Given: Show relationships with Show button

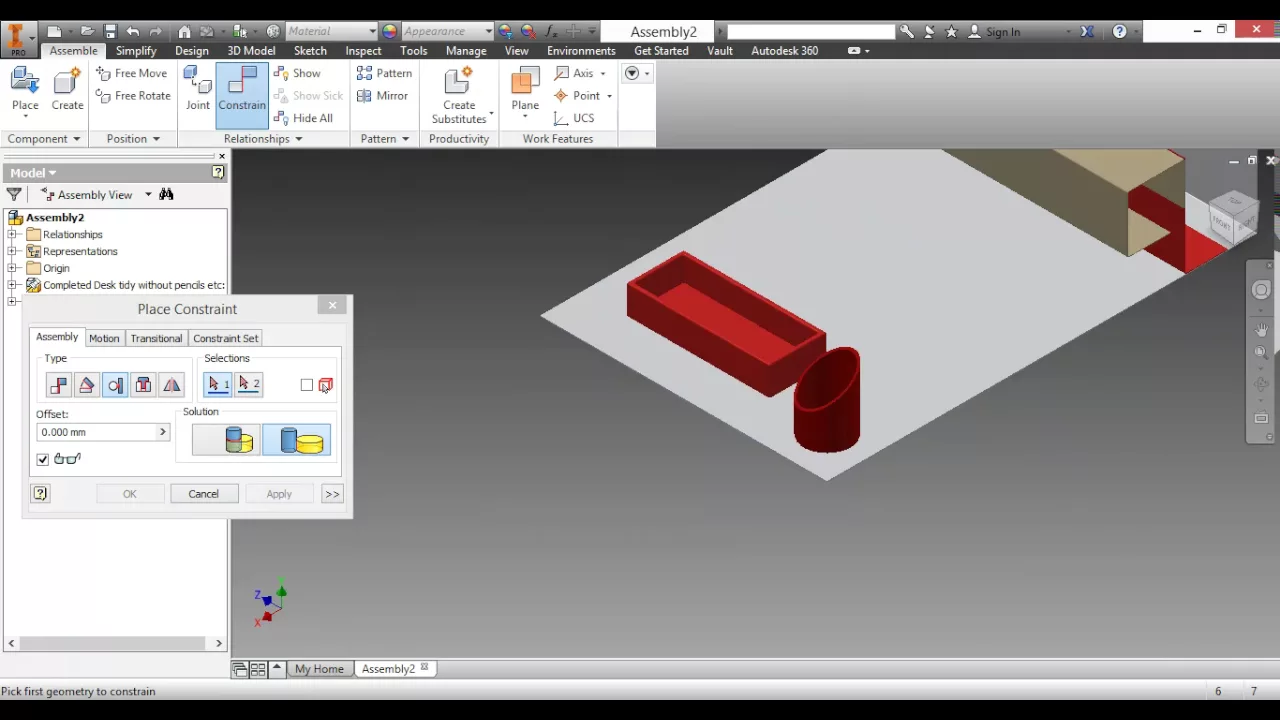Looking at the screenshot, I should [x=297, y=73].
